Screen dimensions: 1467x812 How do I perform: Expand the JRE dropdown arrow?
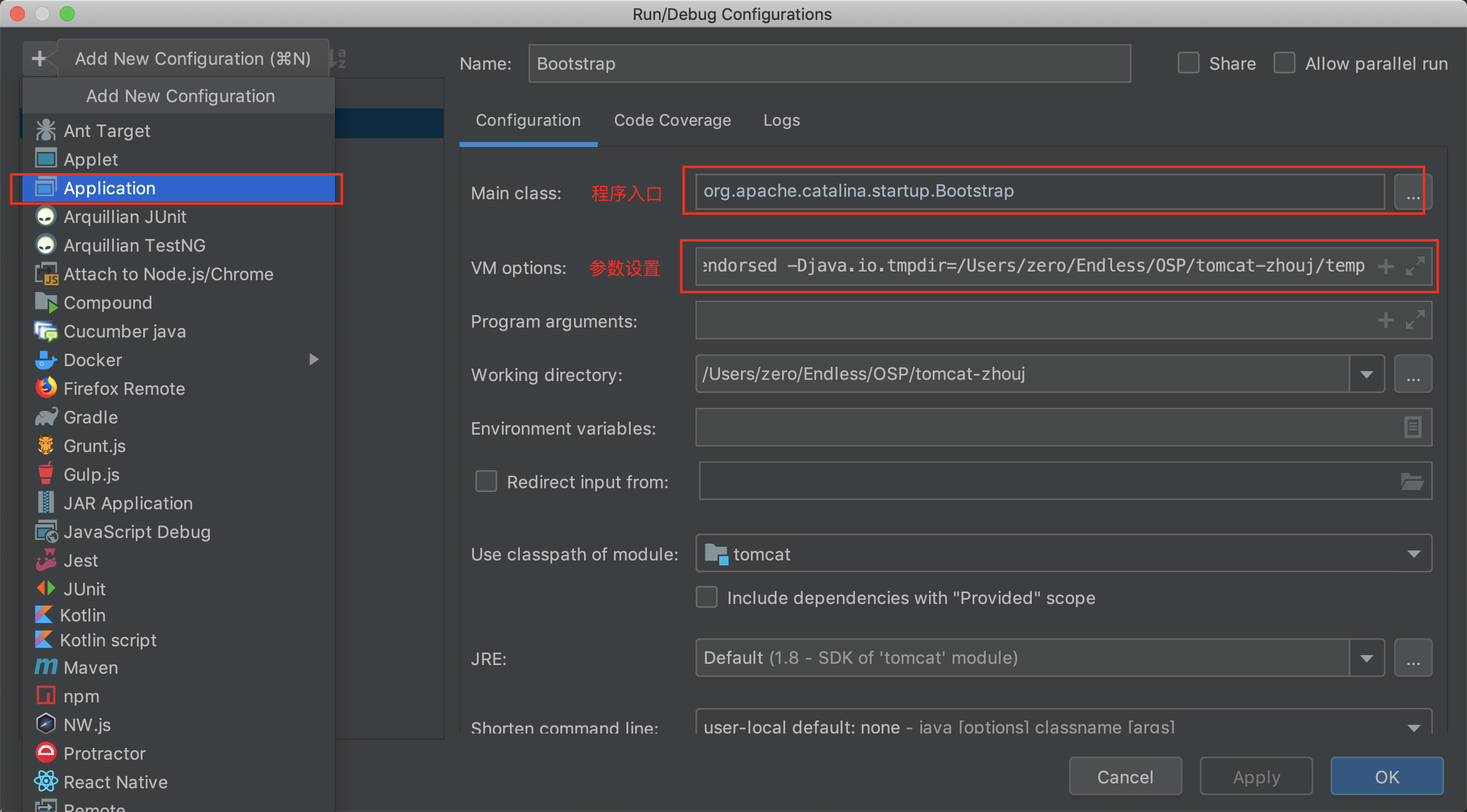tap(1367, 658)
